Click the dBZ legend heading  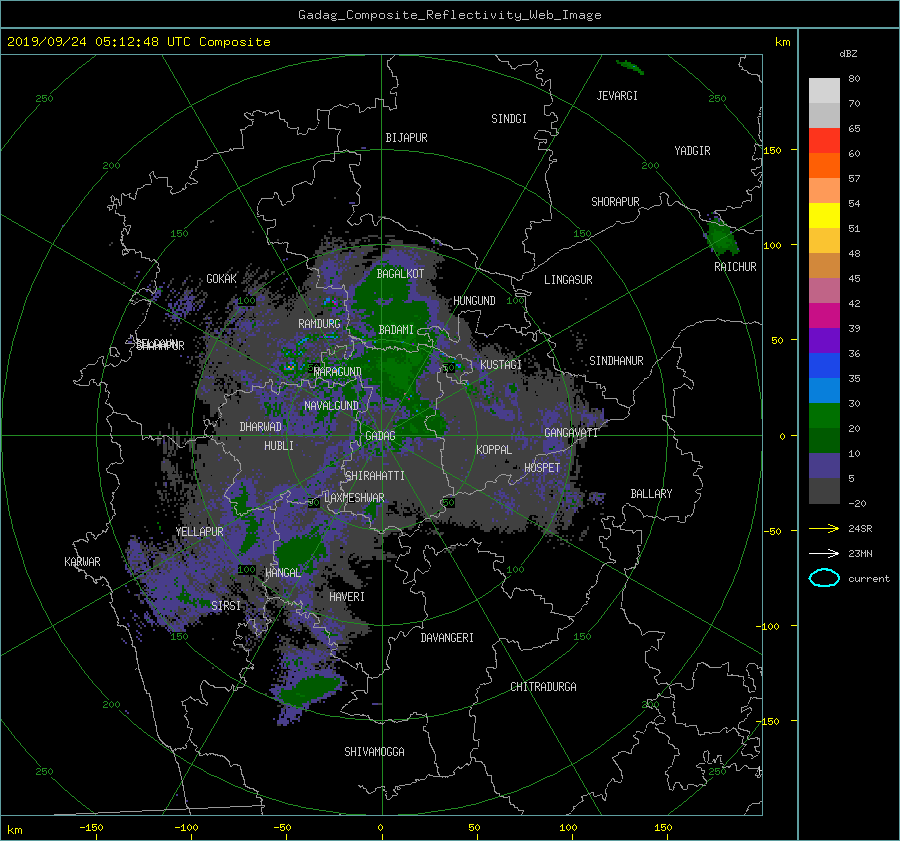coord(848,53)
